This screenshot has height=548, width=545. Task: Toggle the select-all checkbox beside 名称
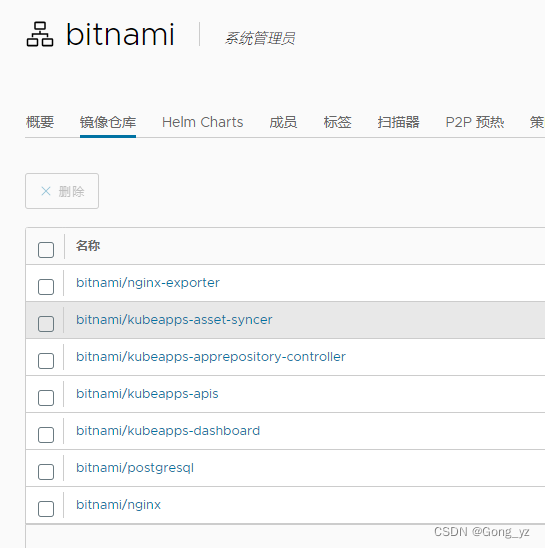[x=46, y=250]
